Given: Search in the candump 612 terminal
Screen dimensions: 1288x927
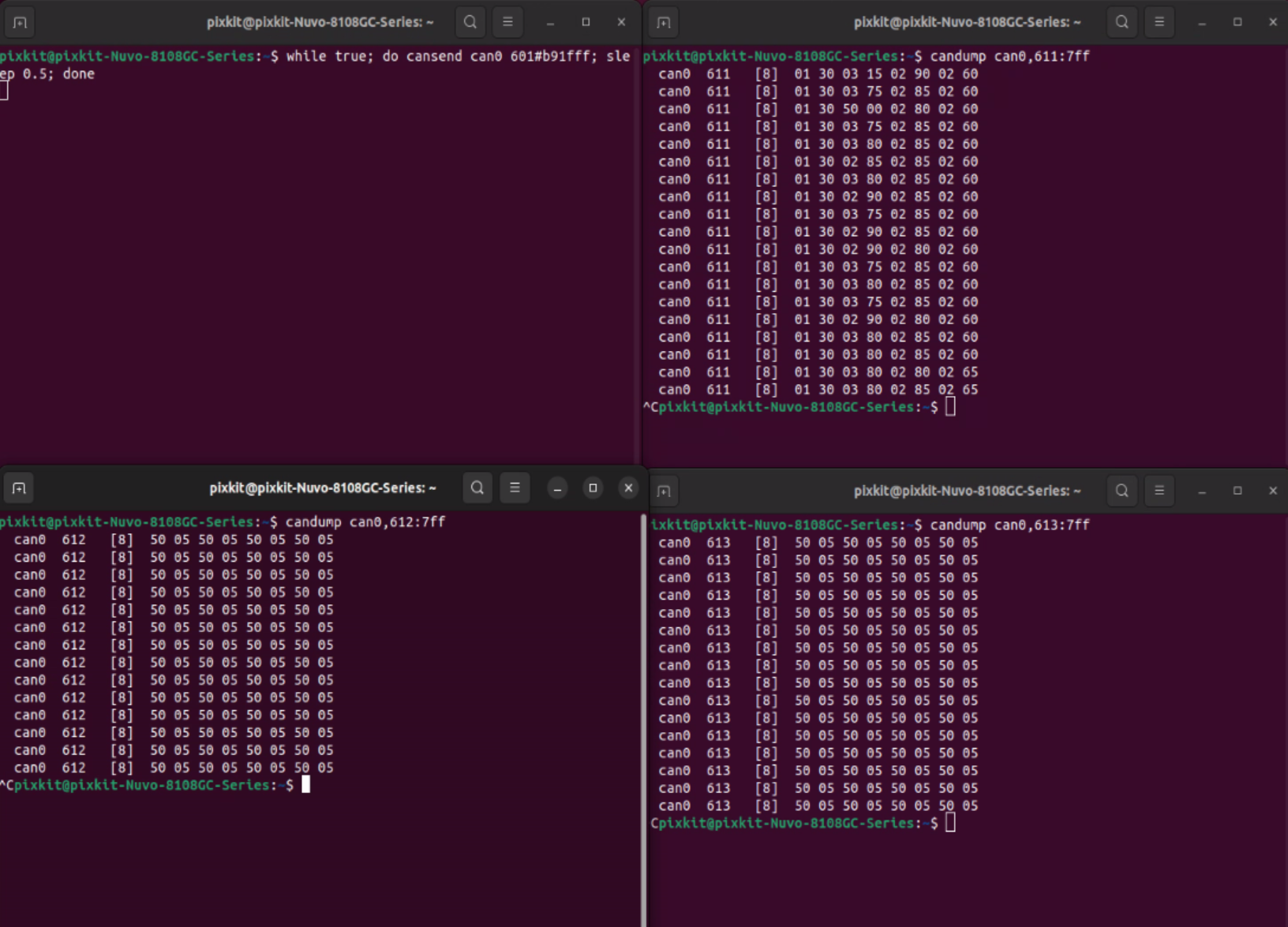Looking at the screenshot, I should click(x=477, y=488).
